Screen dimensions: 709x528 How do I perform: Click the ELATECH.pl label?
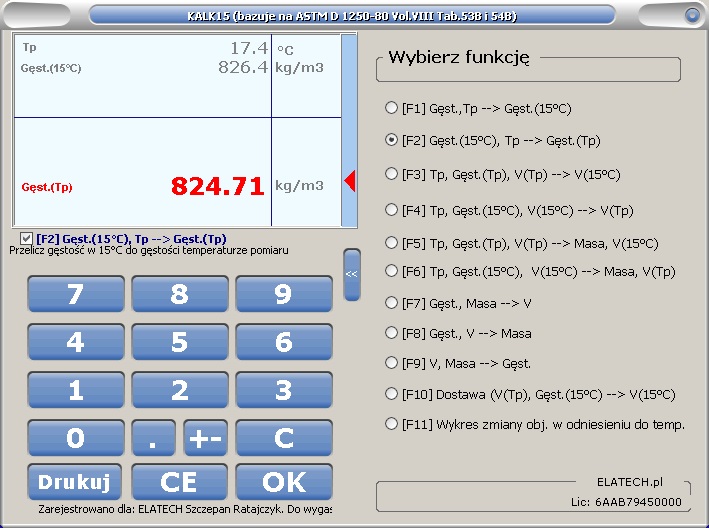pyautogui.click(x=630, y=482)
